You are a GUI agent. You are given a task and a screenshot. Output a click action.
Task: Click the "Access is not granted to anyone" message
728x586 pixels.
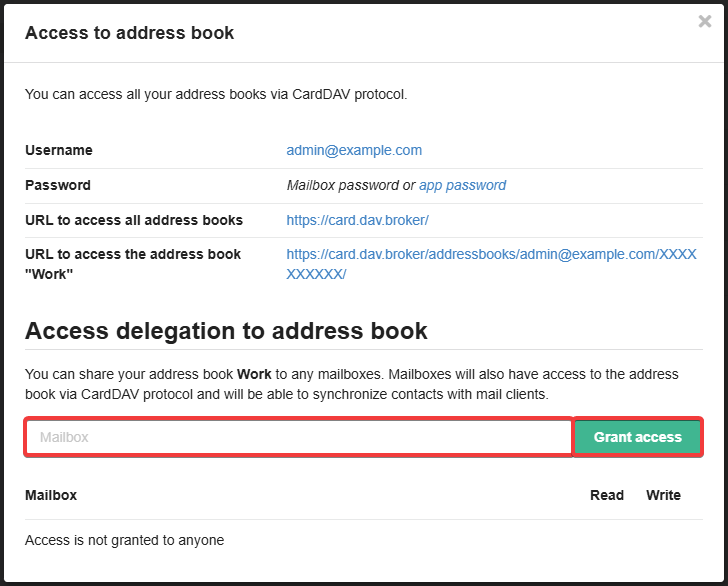coord(124,540)
